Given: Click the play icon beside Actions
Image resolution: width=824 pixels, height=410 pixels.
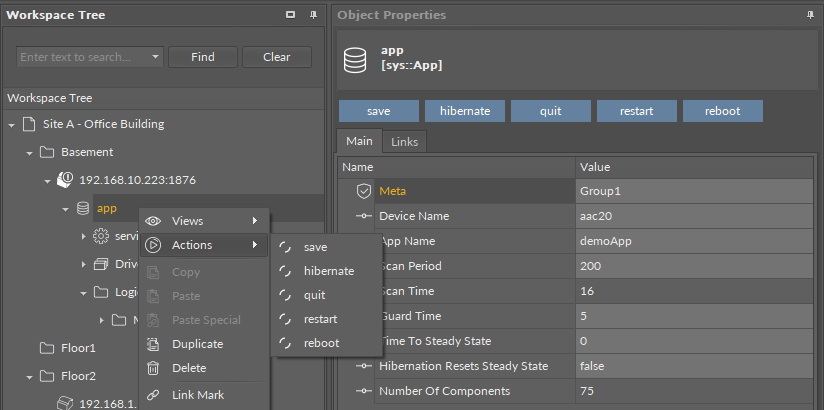Looking at the screenshot, I should [x=153, y=244].
